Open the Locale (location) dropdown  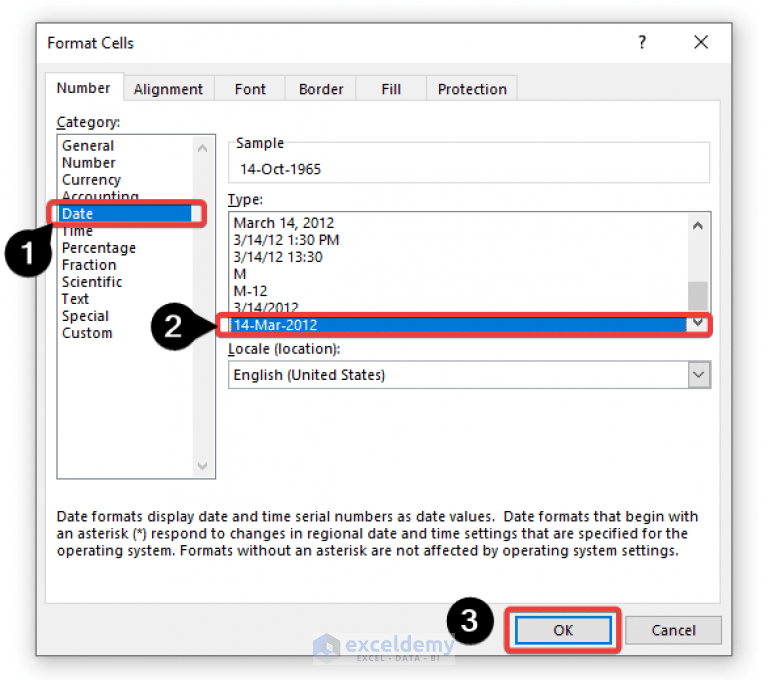tap(699, 375)
